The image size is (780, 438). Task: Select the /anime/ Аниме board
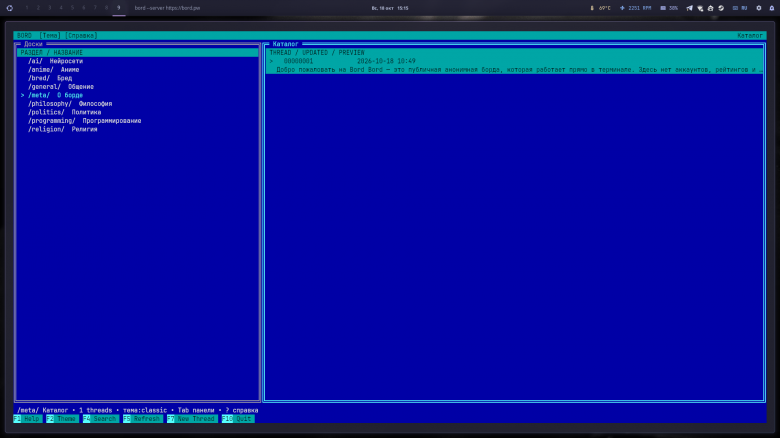[x=138, y=70]
